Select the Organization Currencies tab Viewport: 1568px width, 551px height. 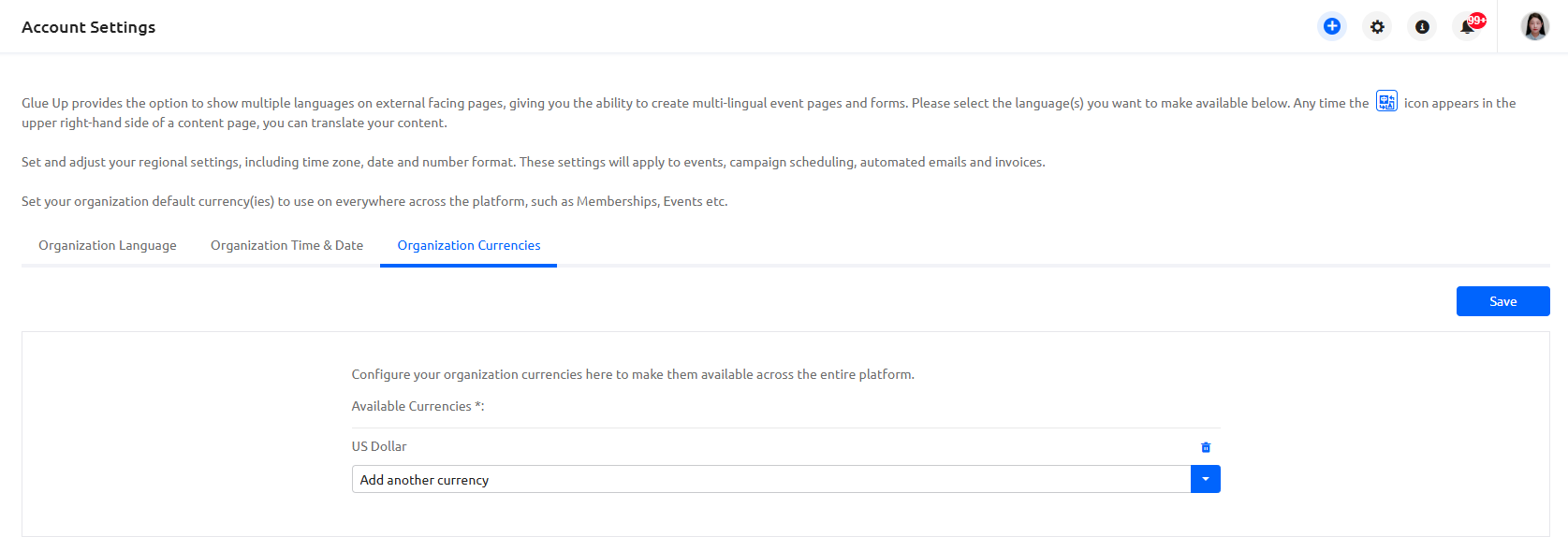469,245
